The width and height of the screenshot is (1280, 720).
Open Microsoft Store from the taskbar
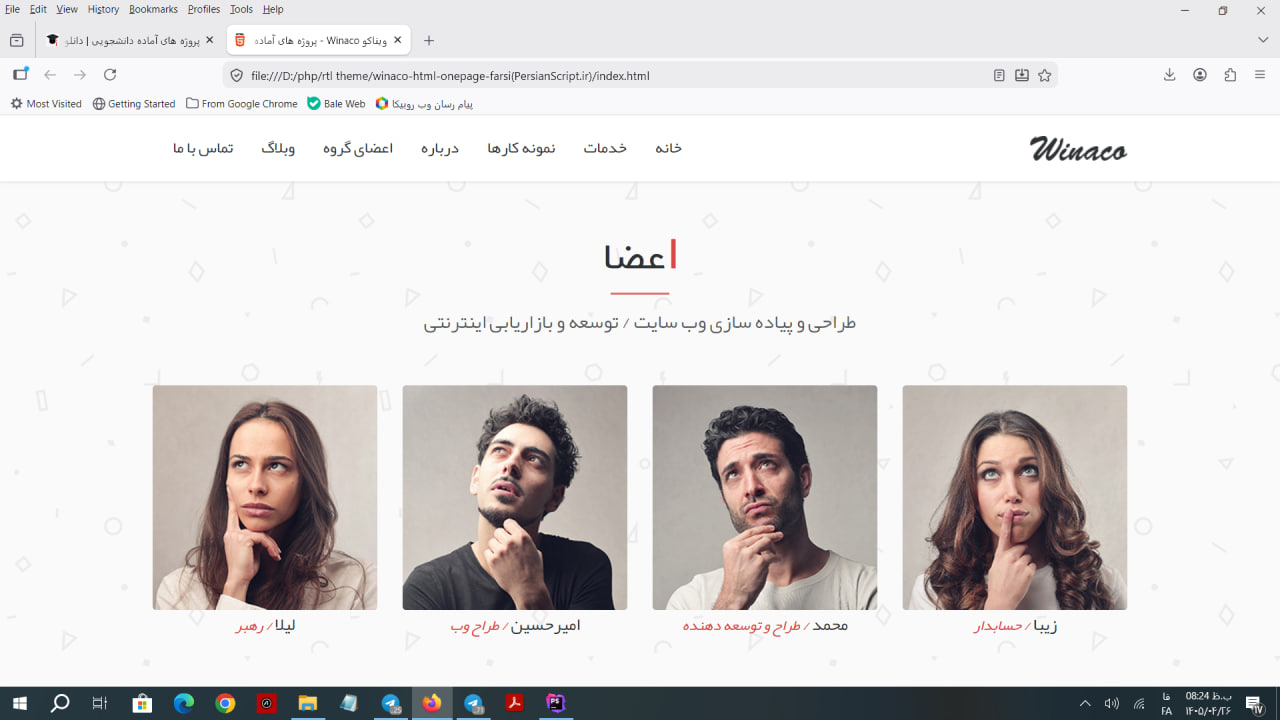pyautogui.click(x=142, y=703)
